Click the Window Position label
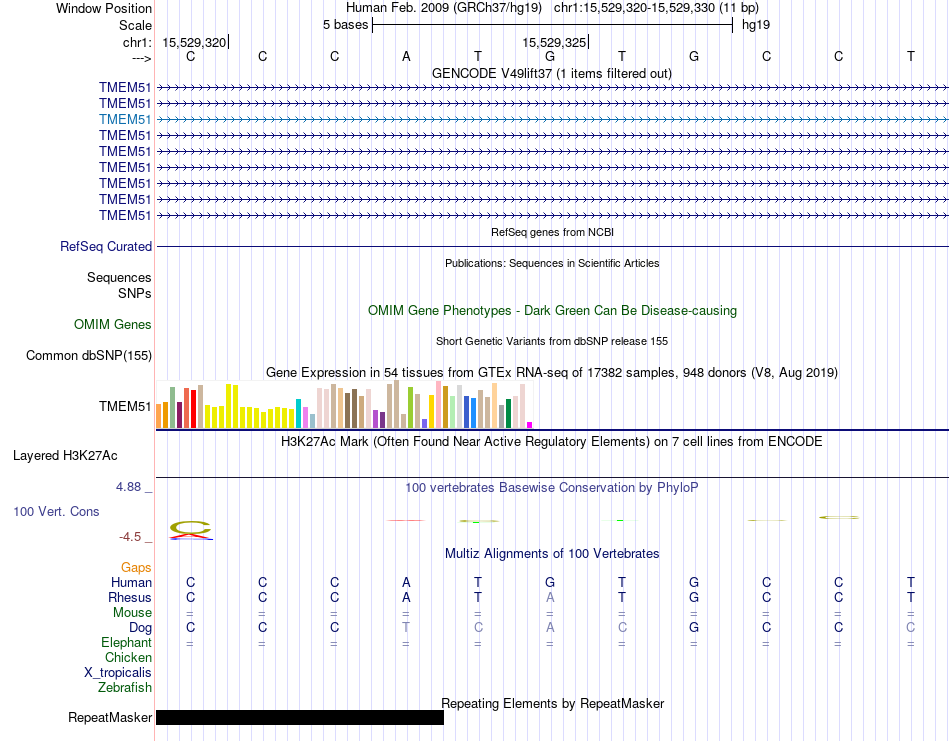The height and width of the screenshot is (741, 950). click(104, 8)
